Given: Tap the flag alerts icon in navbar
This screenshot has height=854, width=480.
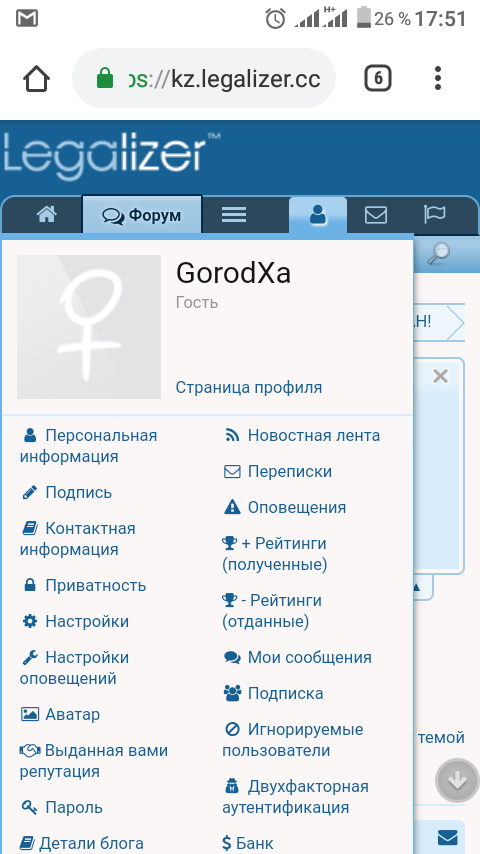Looking at the screenshot, I should [x=434, y=215].
